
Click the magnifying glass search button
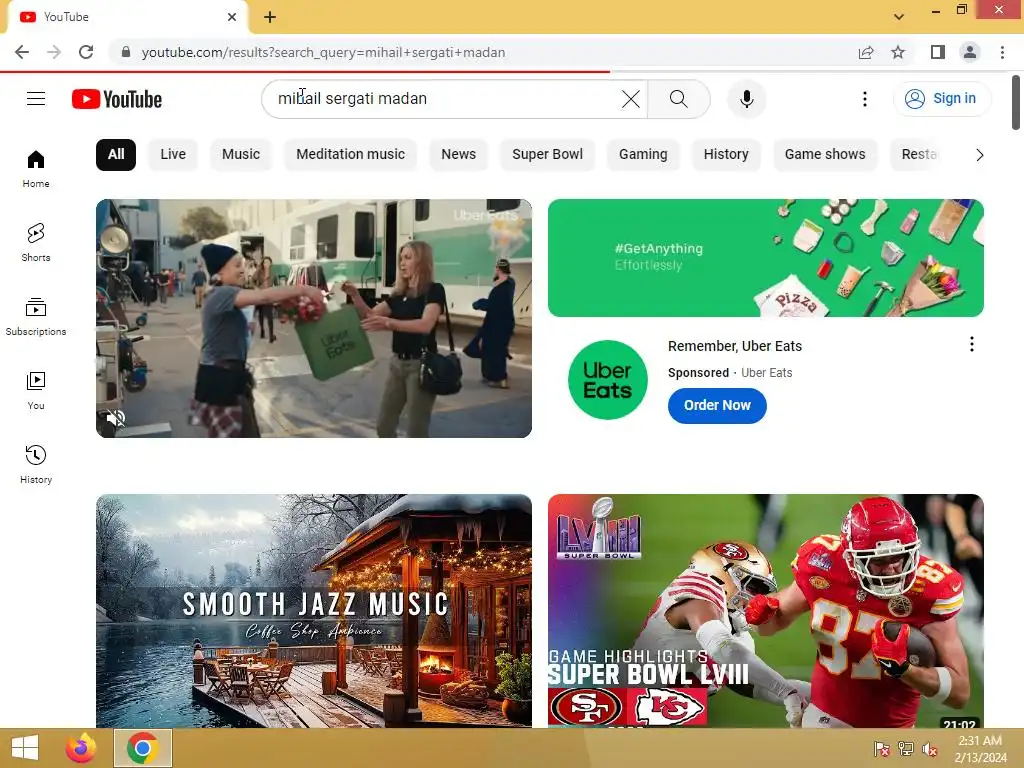[x=679, y=99]
